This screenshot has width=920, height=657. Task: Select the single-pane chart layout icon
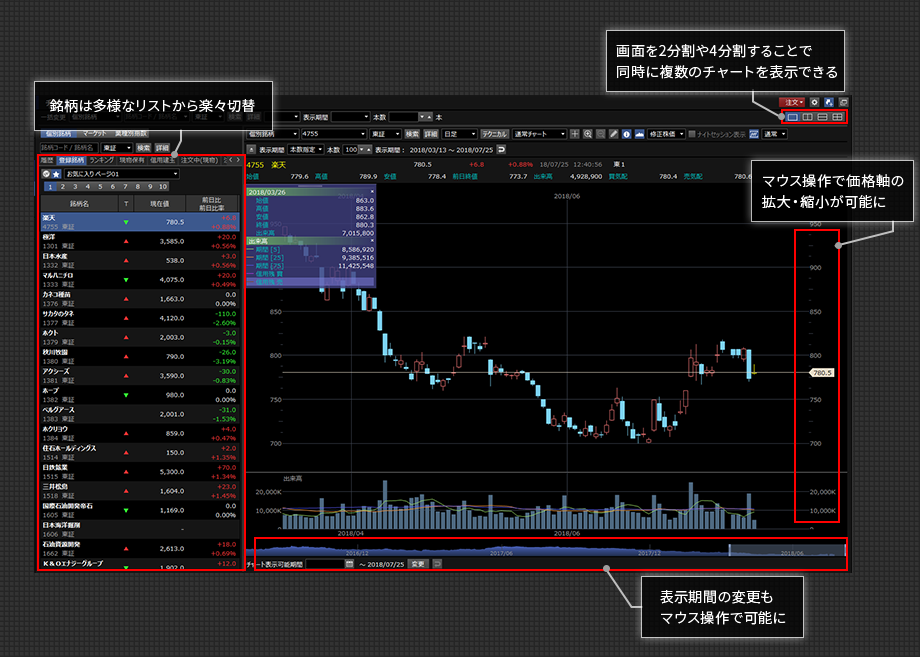pos(792,117)
